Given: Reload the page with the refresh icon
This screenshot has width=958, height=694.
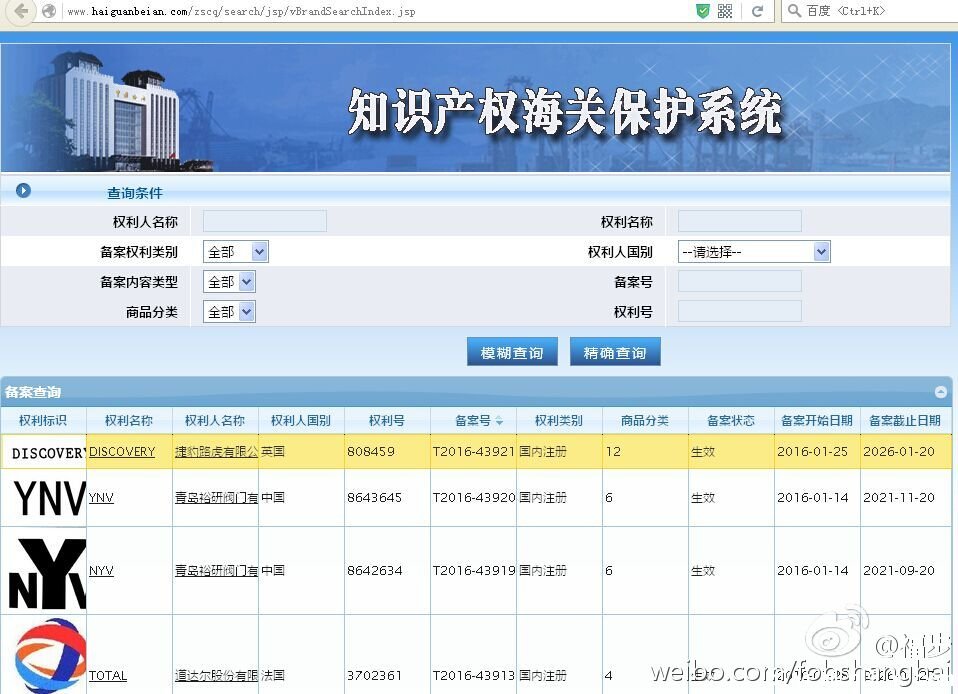Looking at the screenshot, I should [757, 11].
